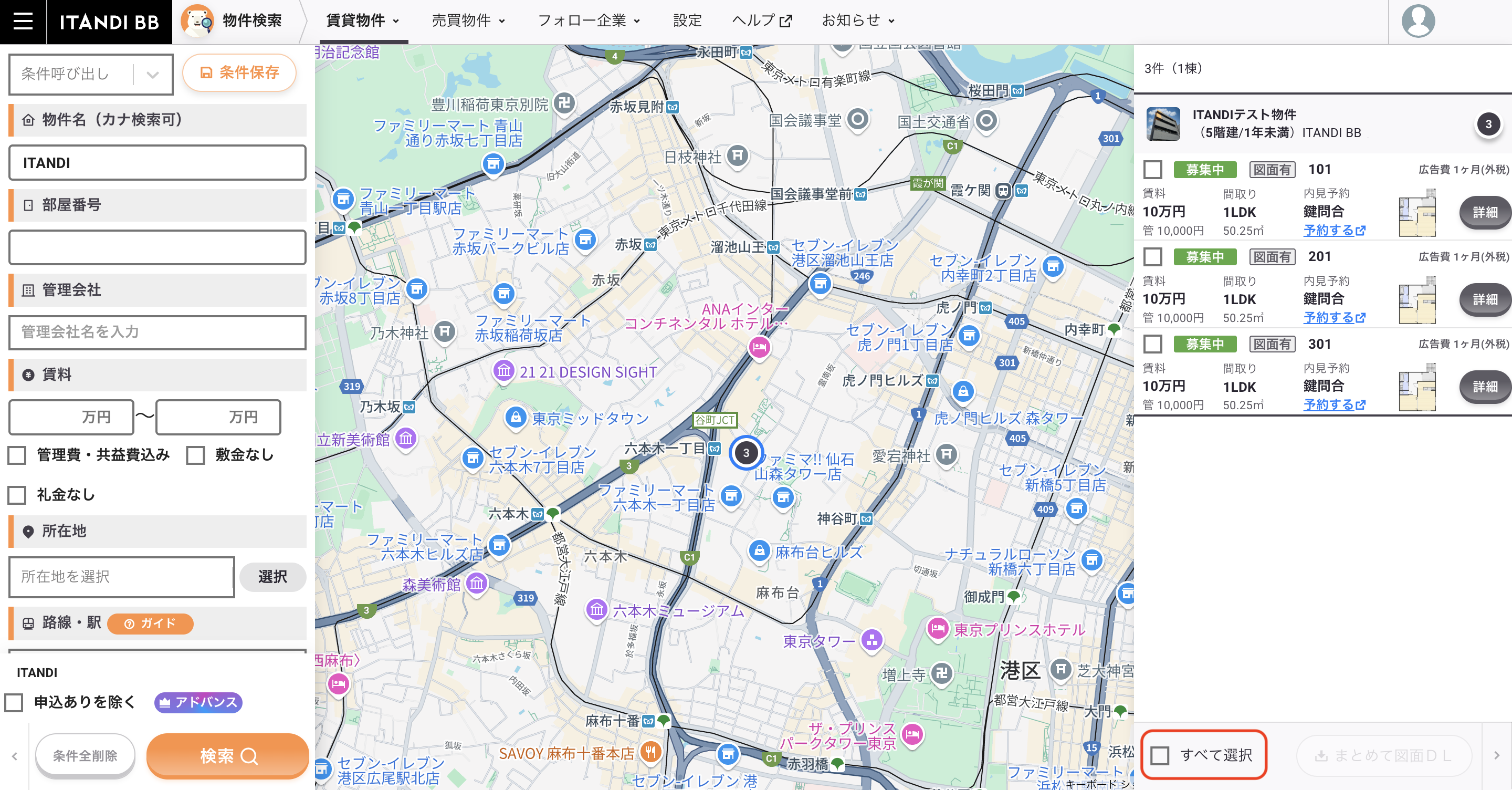
Task: Click the 豊川稲荷東京別院 temple pin
Action: [564, 103]
